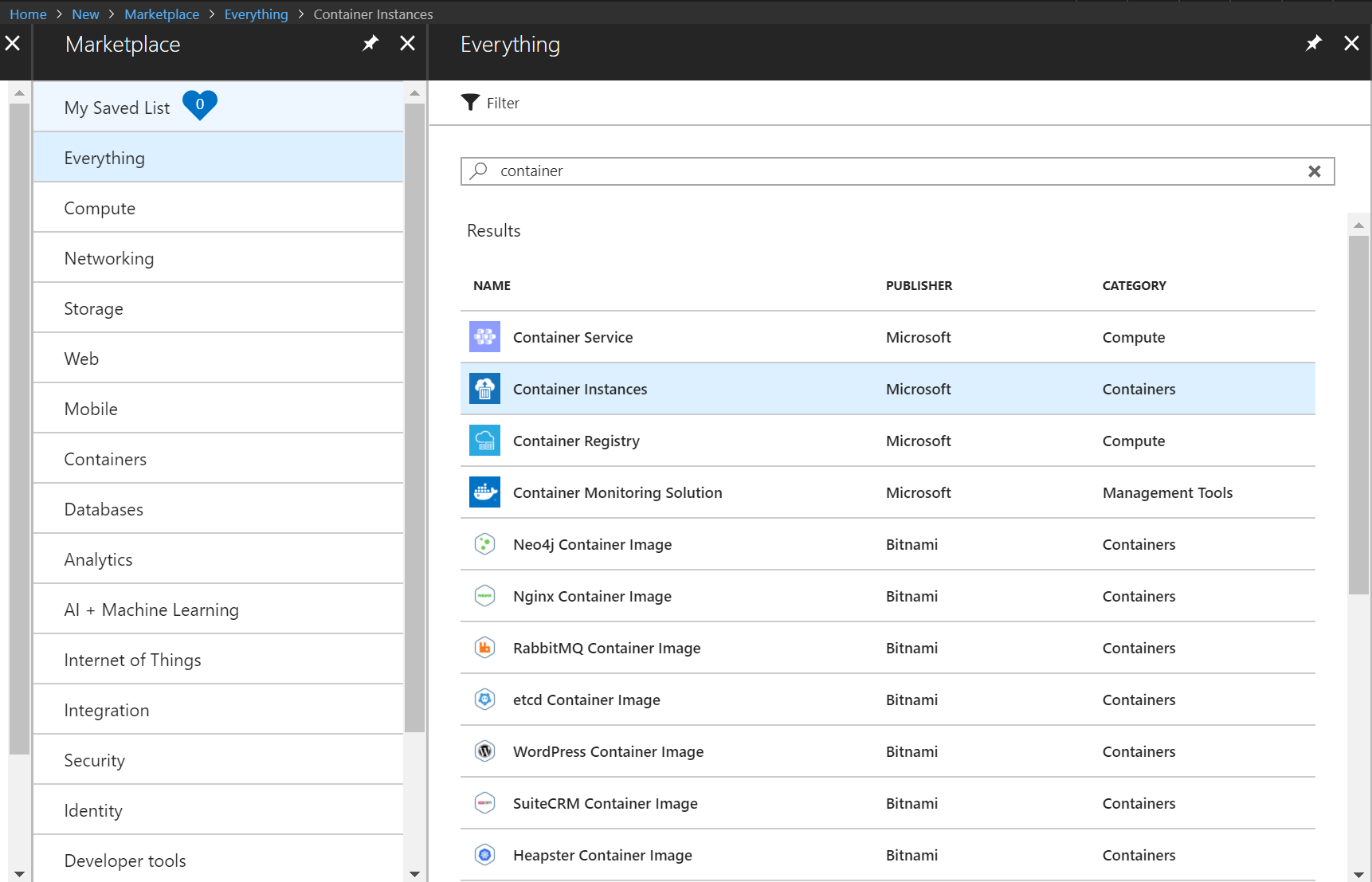Click the Docker whale icon for Container Monitoring Solution
Screen dimensions: 1372x882
coord(484,492)
